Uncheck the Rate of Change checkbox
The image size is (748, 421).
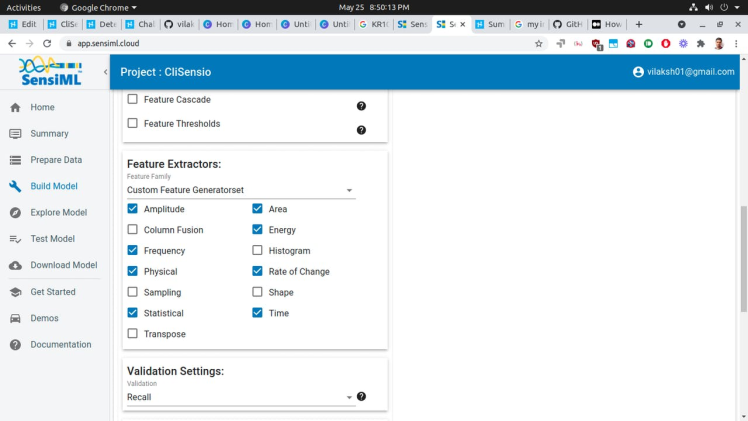click(257, 271)
